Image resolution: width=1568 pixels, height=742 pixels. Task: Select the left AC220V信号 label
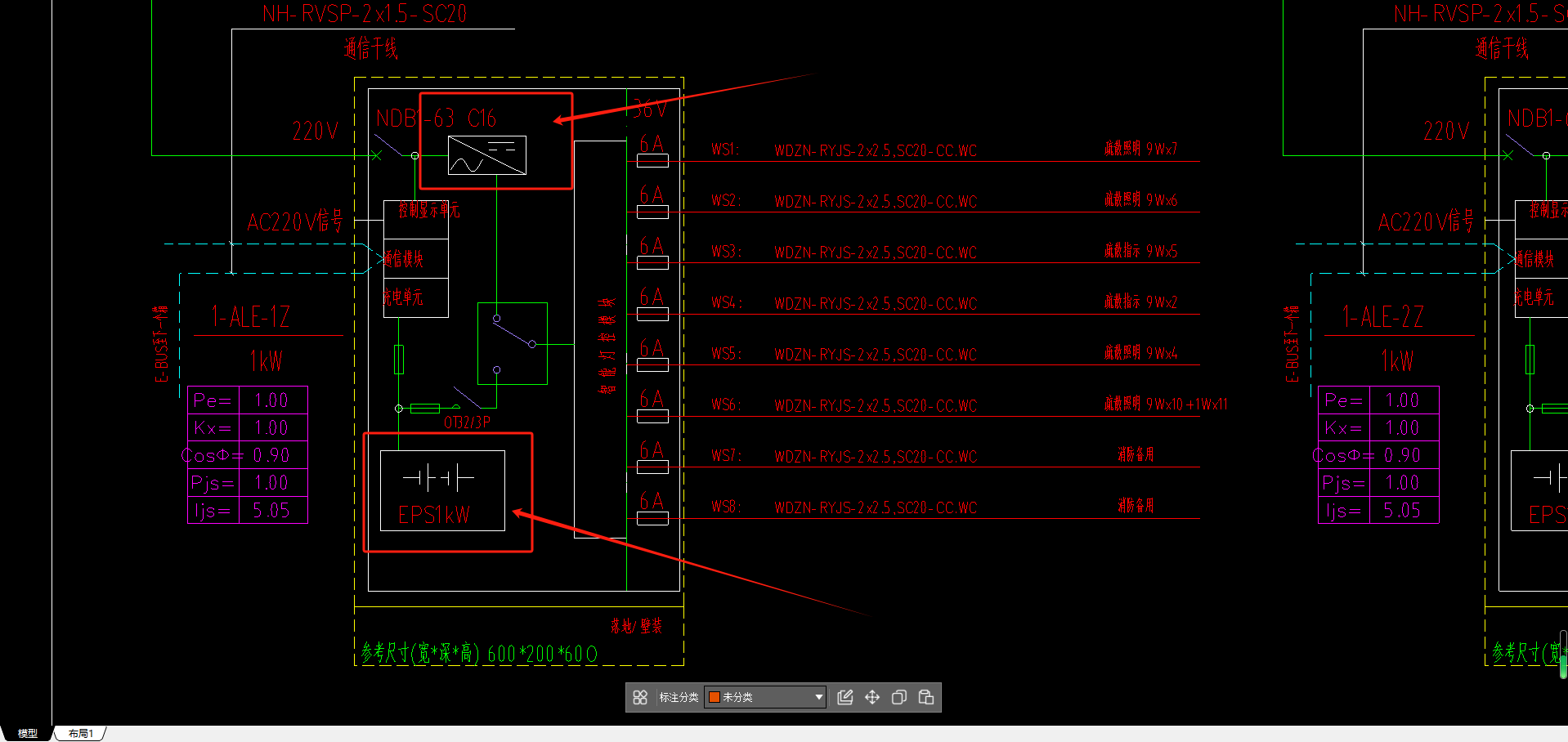pyautogui.click(x=294, y=221)
